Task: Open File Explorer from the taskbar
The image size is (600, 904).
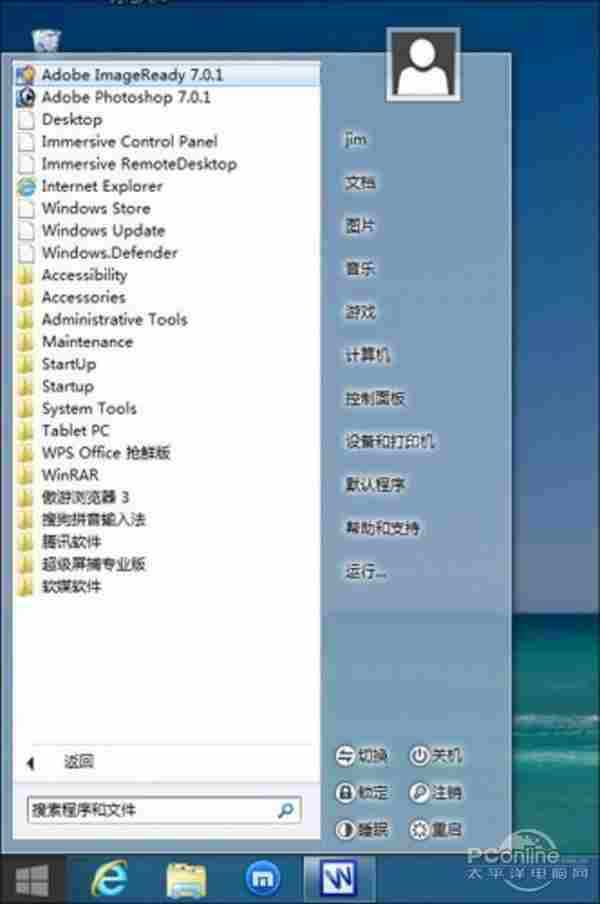Action: [186, 880]
